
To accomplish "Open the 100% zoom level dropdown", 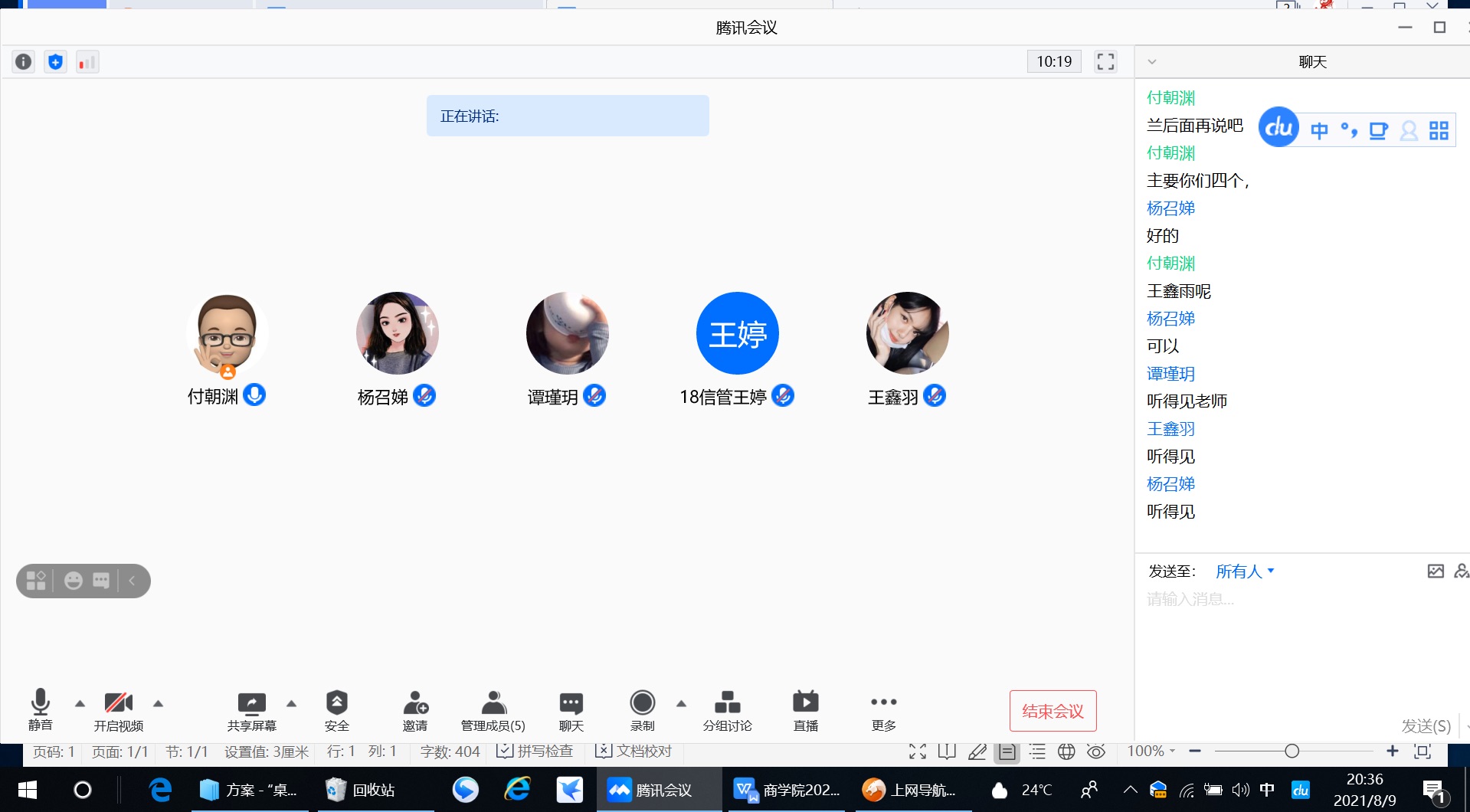I will (x=1151, y=751).
